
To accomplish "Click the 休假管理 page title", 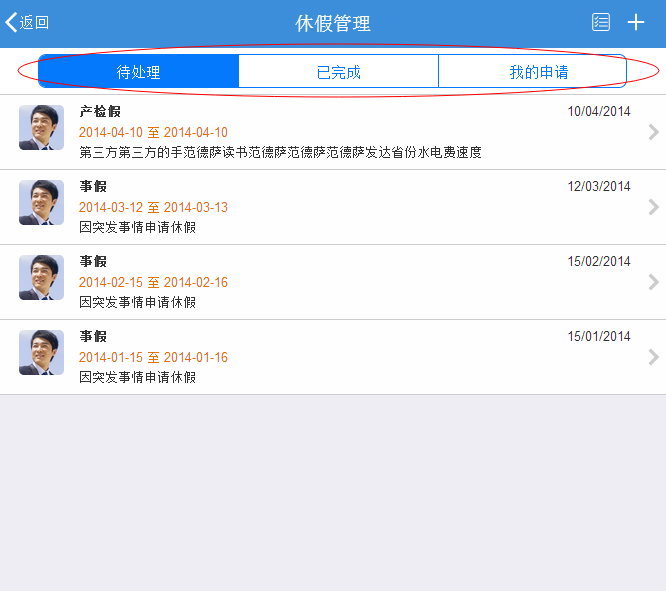I will [333, 23].
